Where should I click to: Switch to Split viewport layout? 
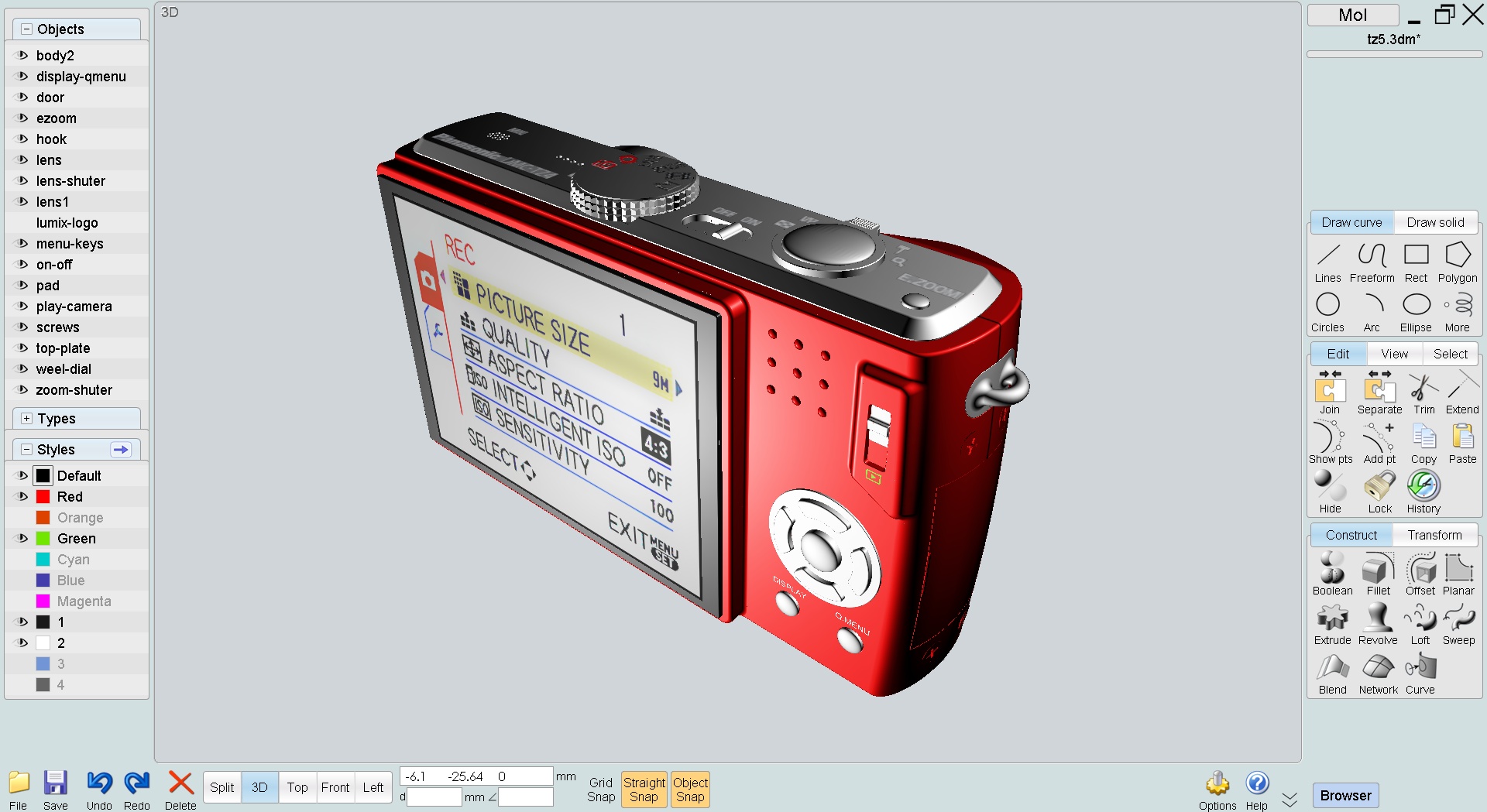coord(222,787)
